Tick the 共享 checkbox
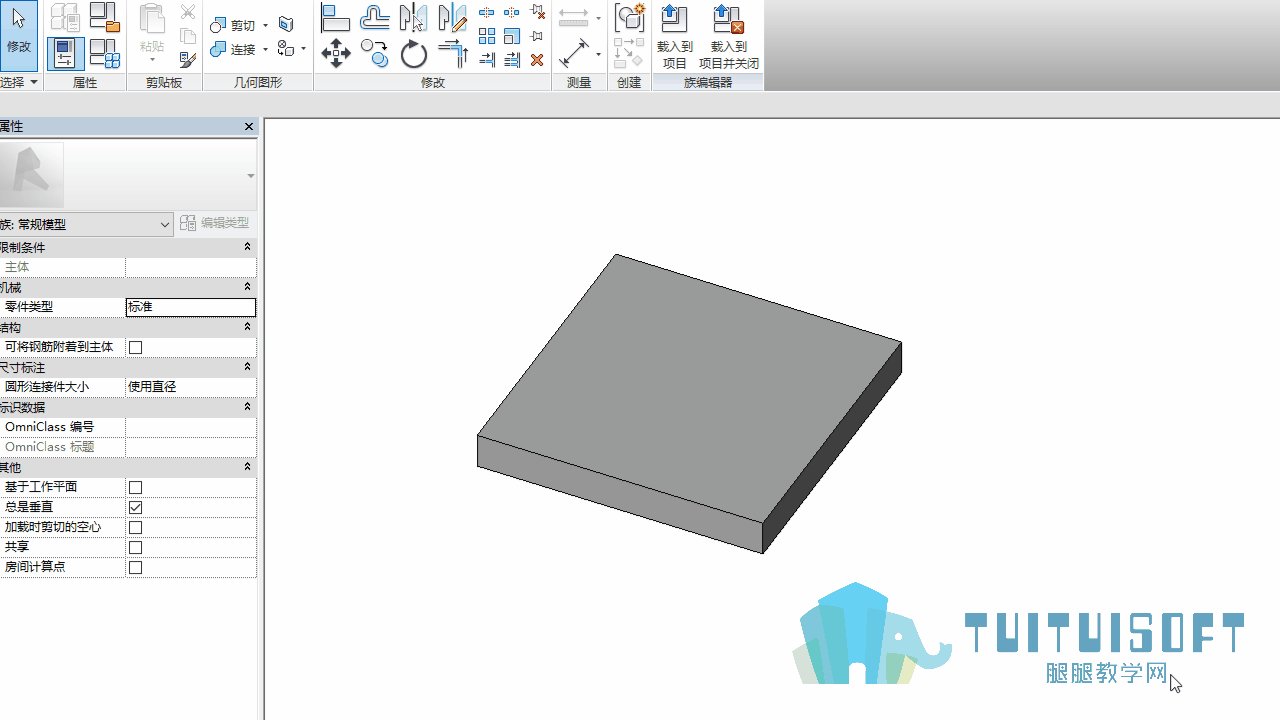This screenshot has width=1280, height=720. click(x=136, y=547)
